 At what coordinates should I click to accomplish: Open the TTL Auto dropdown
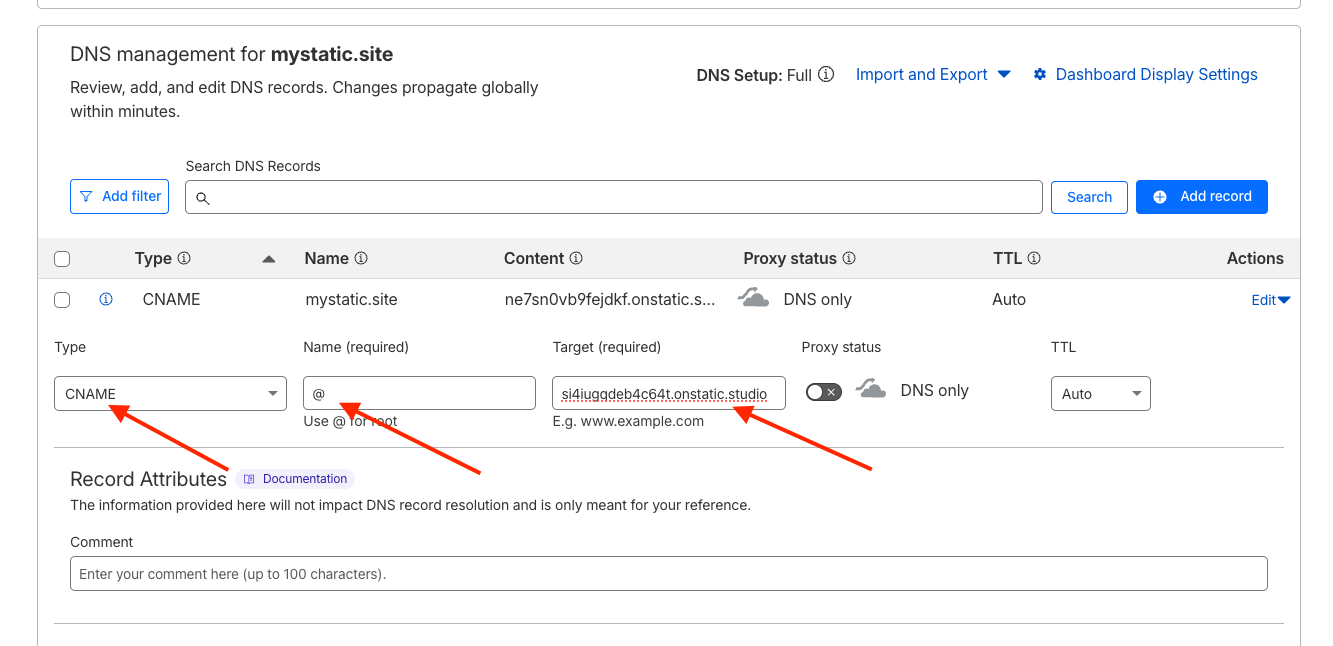click(x=1100, y=393)
